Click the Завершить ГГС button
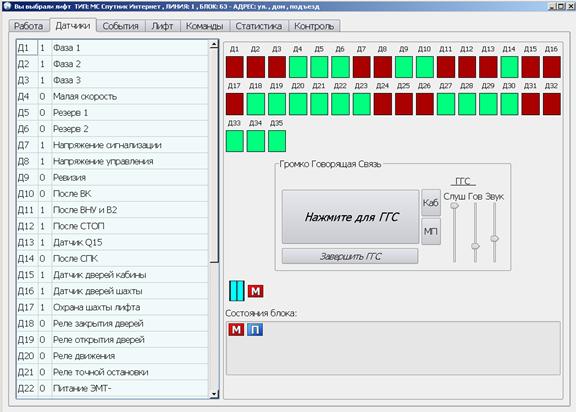This screenshot has height=412, width=576. click(x=350, y=256)
